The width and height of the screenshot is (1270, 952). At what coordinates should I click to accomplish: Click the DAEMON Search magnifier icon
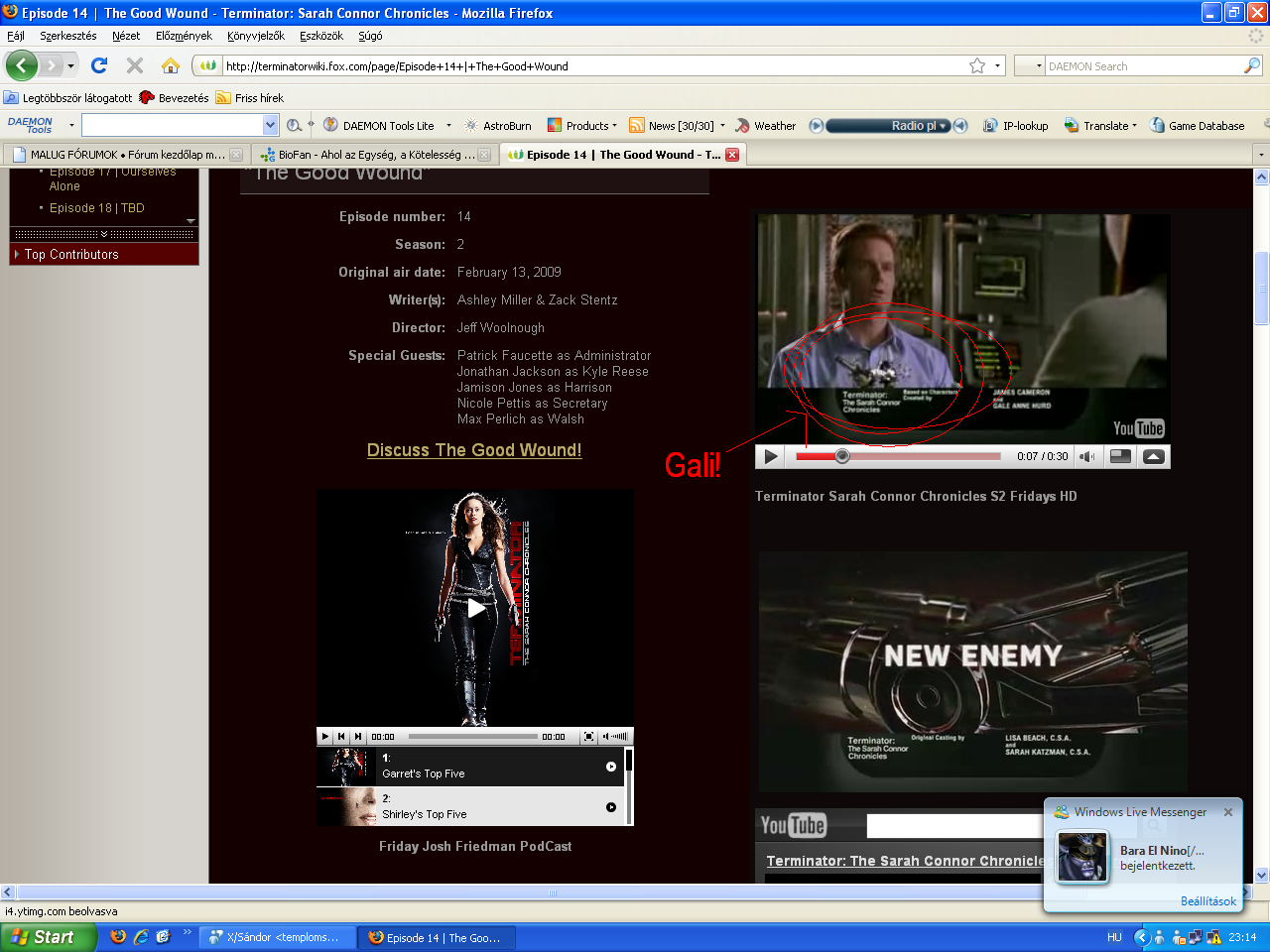tap(1252, 66)
